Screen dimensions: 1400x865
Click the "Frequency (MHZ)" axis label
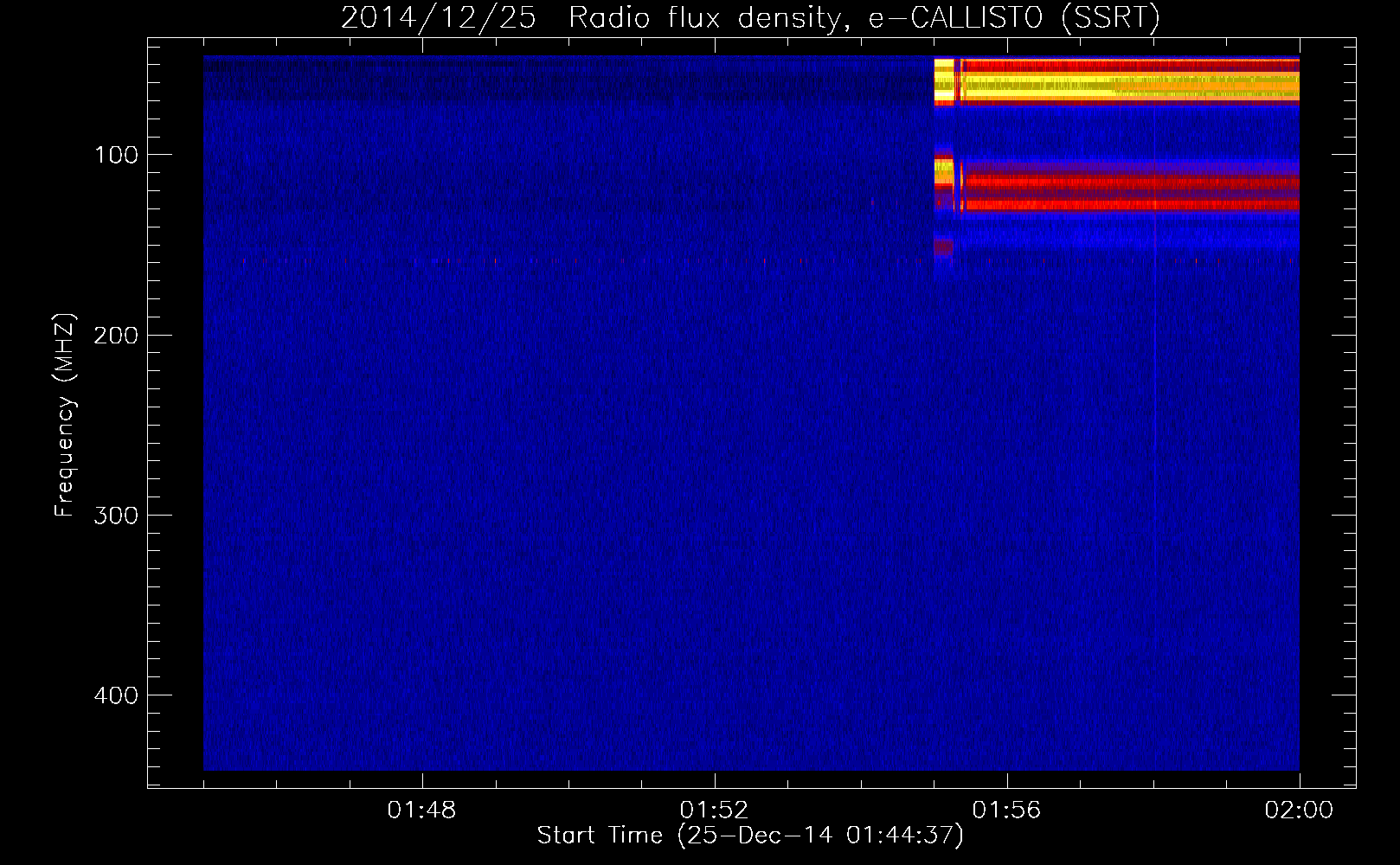(65, 415)
